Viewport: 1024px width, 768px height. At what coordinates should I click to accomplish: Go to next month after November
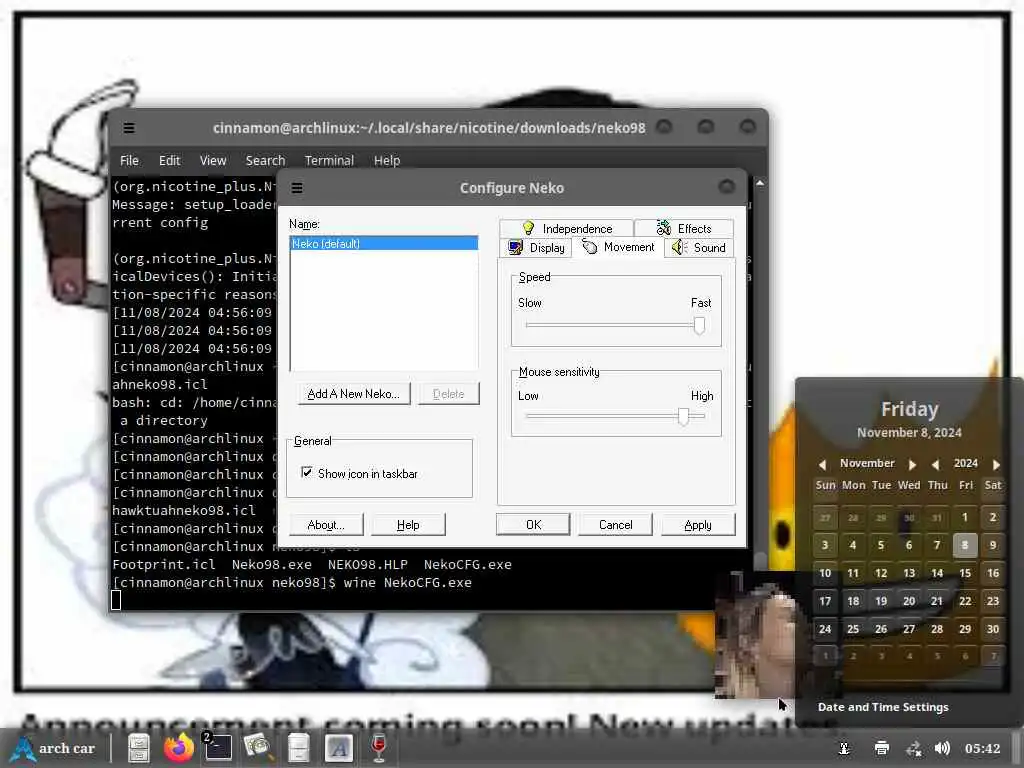(x=912, y=464)
